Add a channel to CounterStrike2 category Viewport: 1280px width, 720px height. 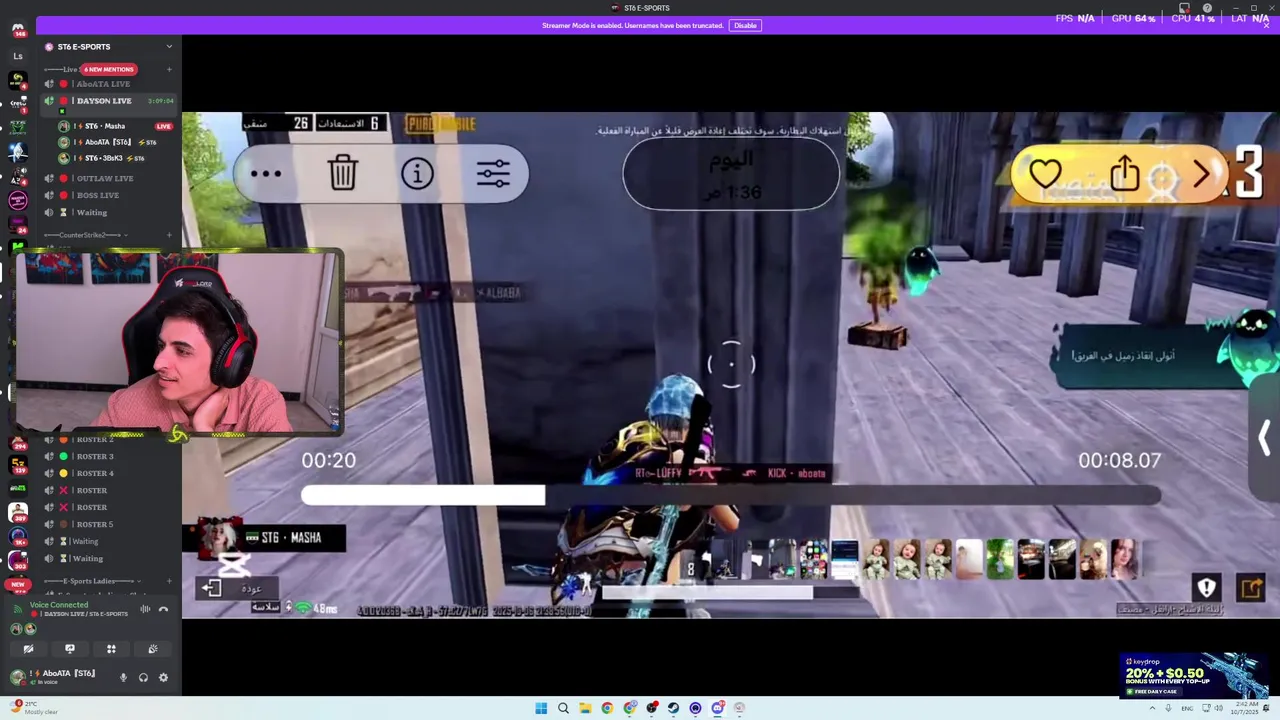169,235
